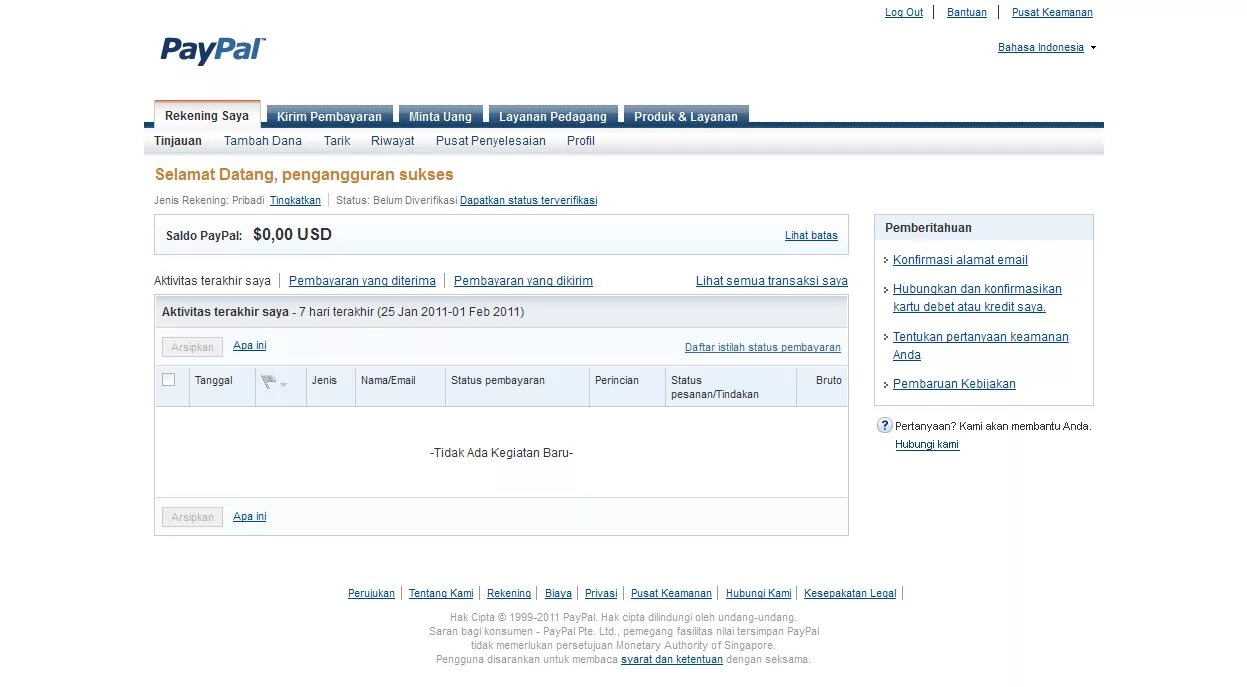Click the Hubungi kami link under Pertanyaan
This screenshot has width=1247, height=687.
tap(927, 444)
